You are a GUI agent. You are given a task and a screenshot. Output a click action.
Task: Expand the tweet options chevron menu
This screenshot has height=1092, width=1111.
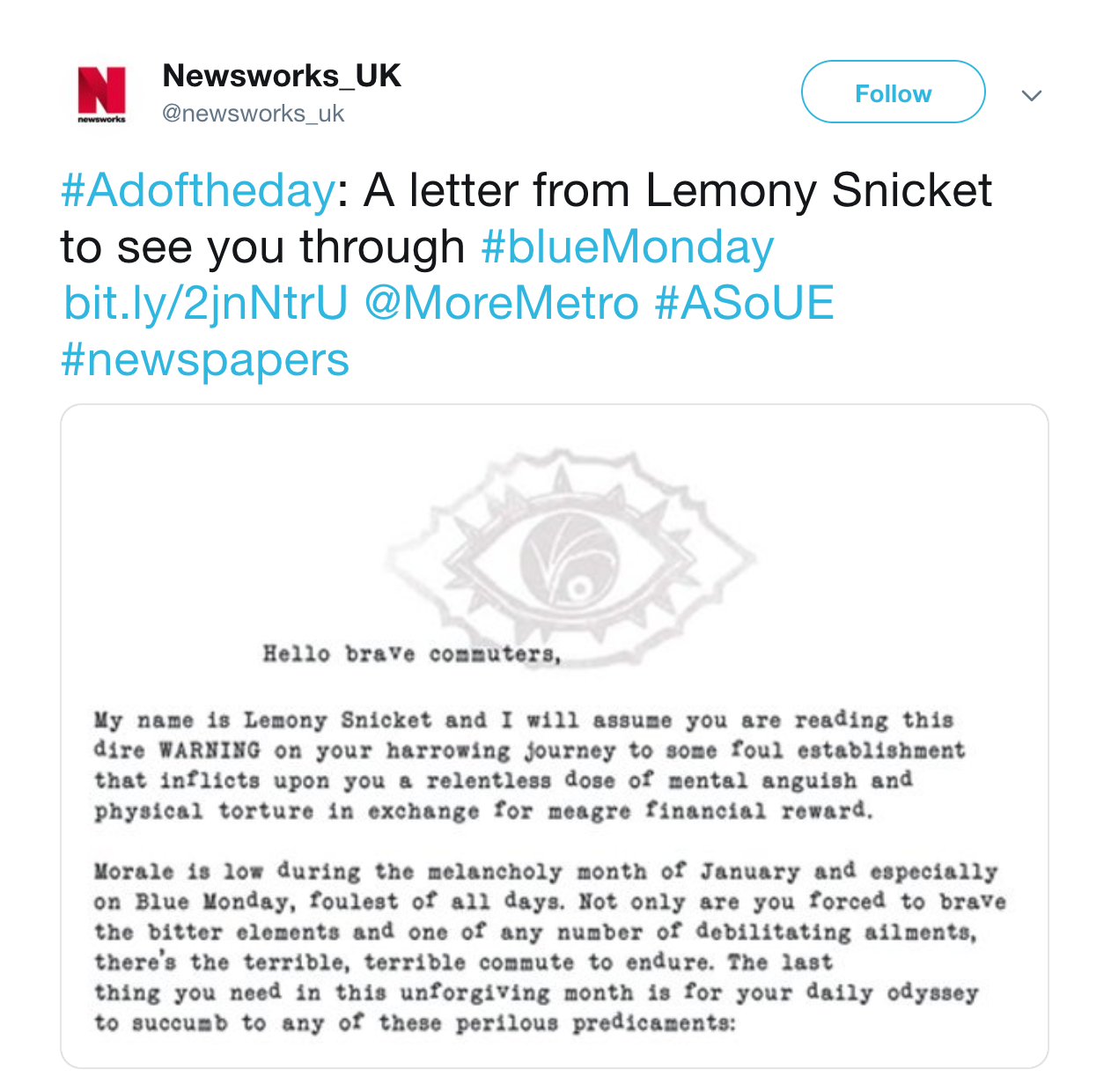(x=1032, y=95)
